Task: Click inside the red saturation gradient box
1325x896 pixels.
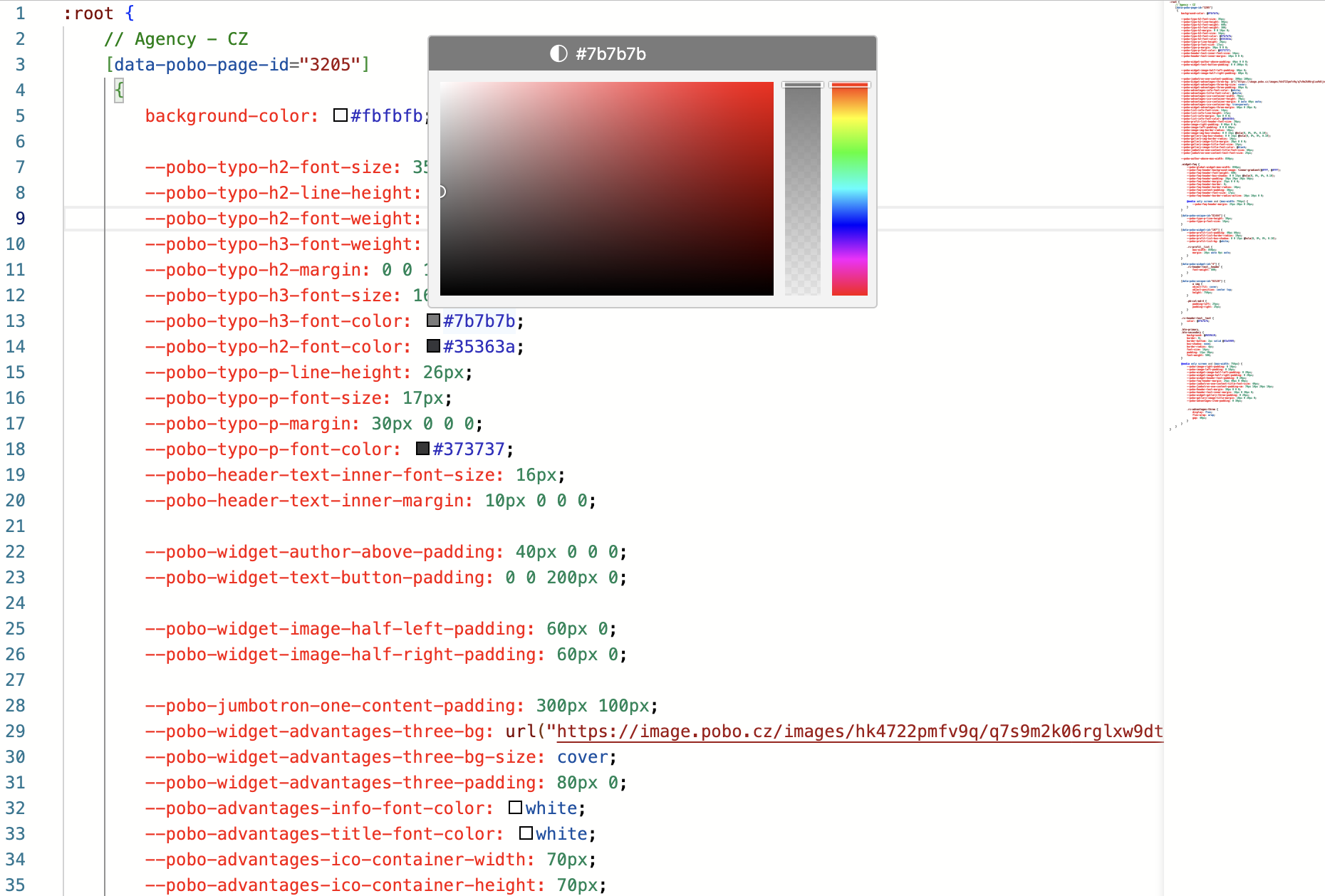Action: [x=607, y=189]
